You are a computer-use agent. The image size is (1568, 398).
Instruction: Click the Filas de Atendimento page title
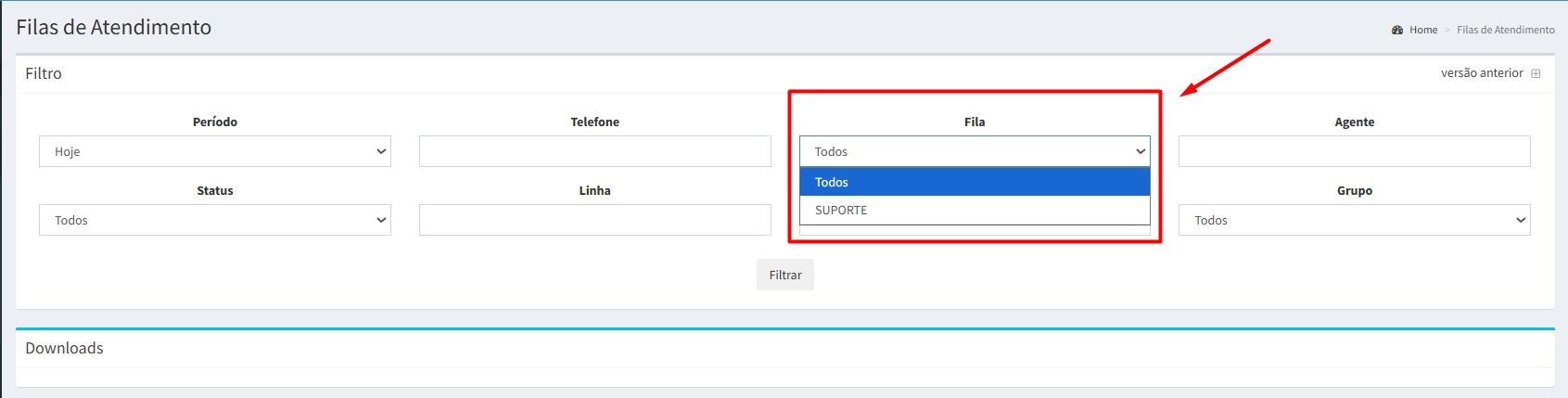pyautogui.click(x=114, y=28)
